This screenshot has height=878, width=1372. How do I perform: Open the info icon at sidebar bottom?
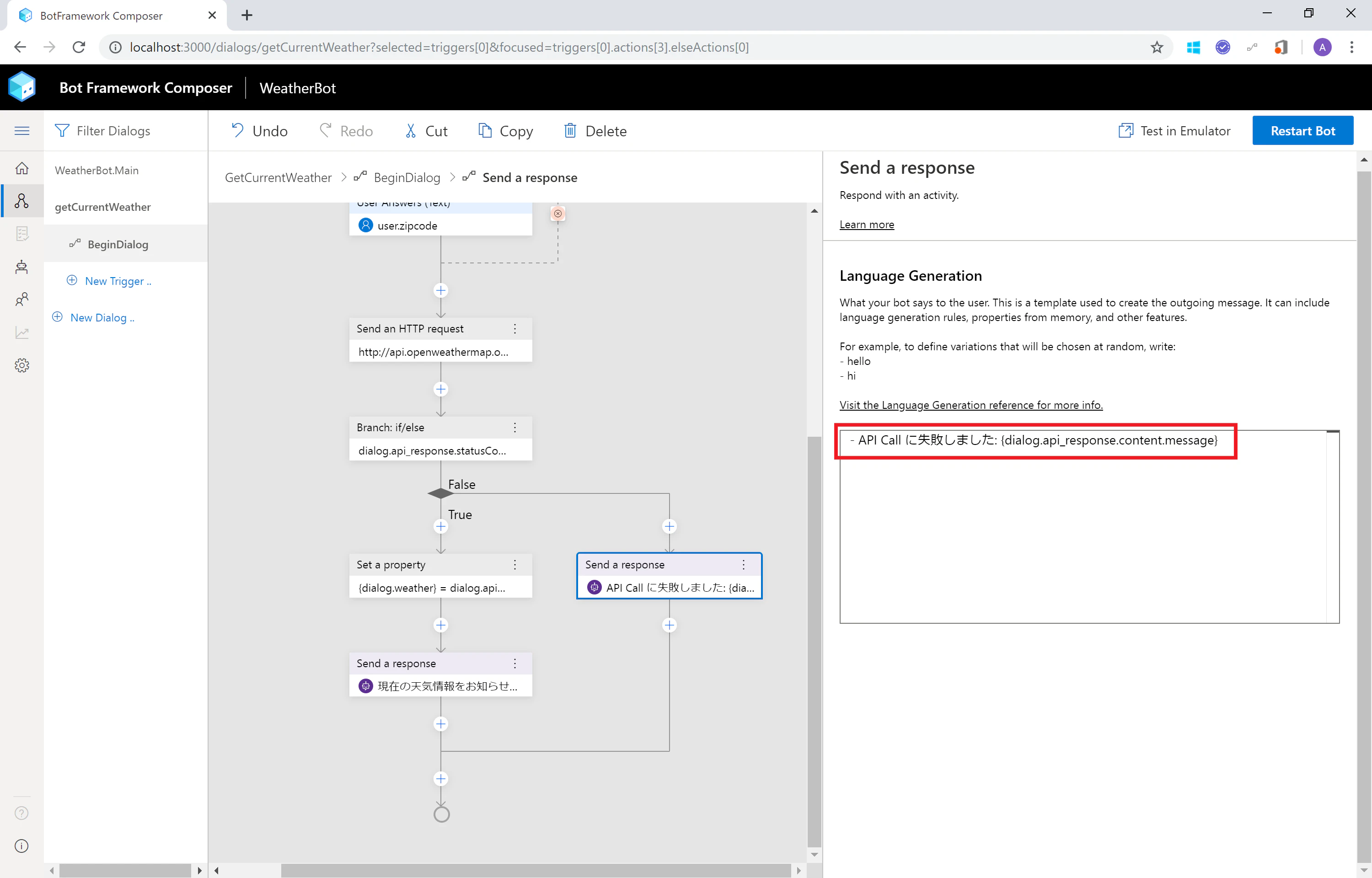[x=21, y=846]
